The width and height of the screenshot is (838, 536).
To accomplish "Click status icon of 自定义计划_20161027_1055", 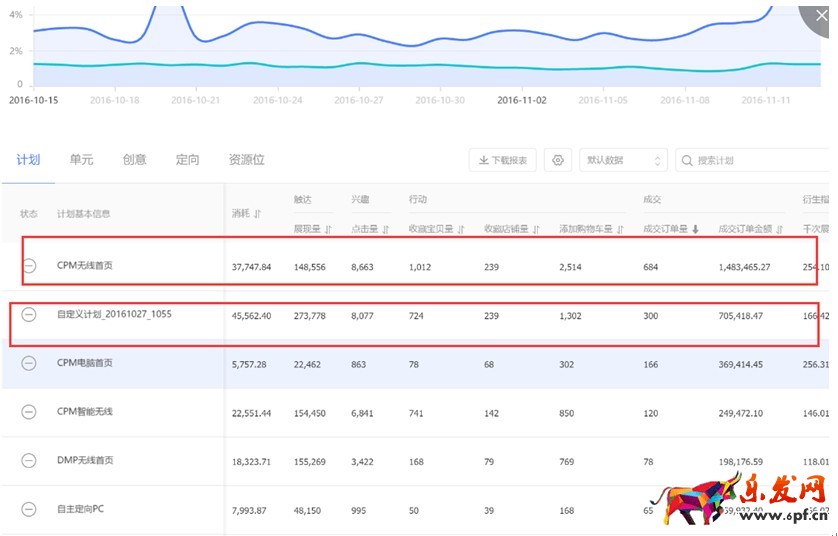I will point(29,314).
